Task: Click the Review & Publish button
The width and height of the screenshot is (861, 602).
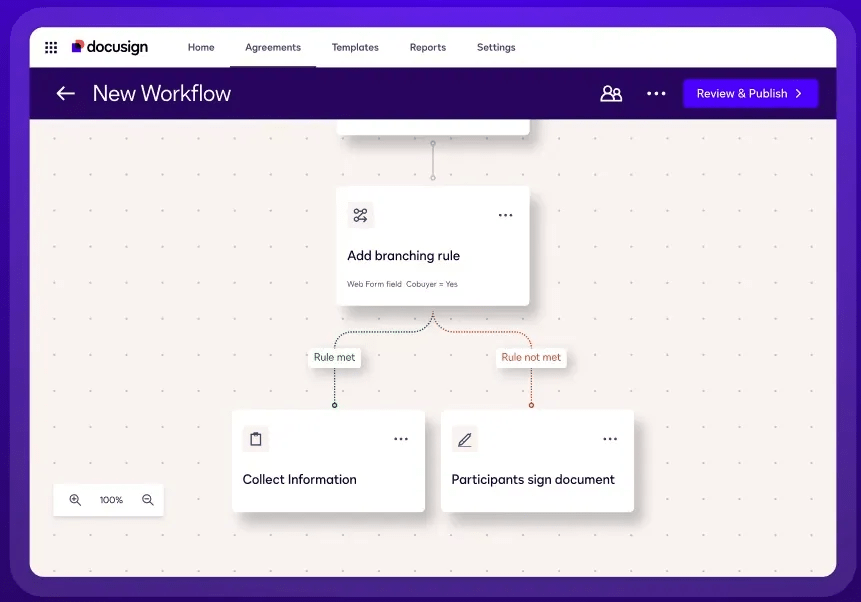Action: click(x=750, y=93)
